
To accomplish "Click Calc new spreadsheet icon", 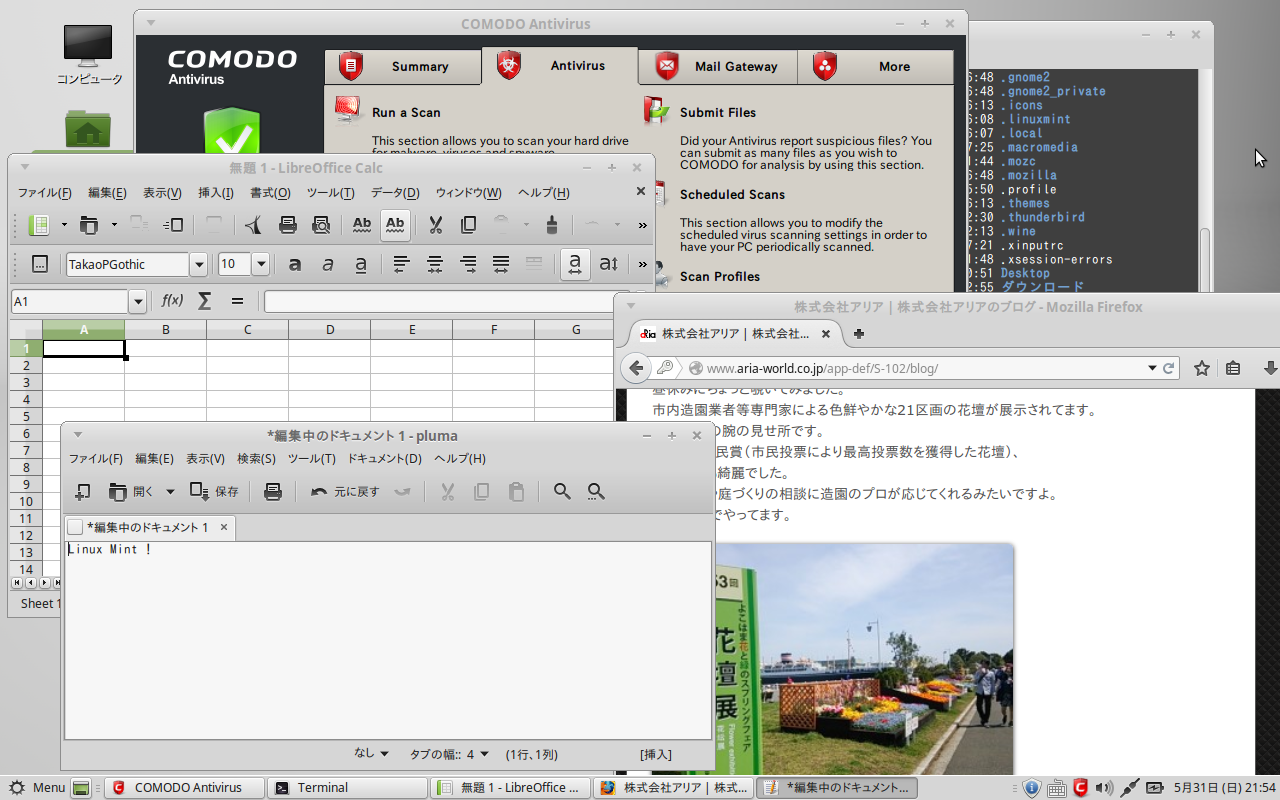I will pos(40,225).
